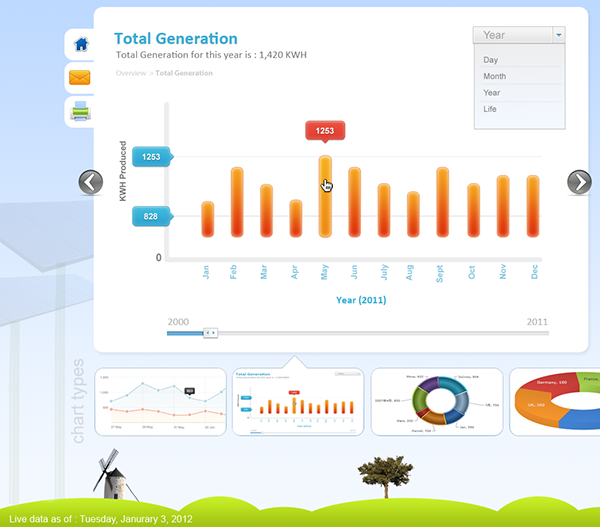Click the 1253 red tooltip marker
Viewport: 600px width, 527px height.
(325, 131)
